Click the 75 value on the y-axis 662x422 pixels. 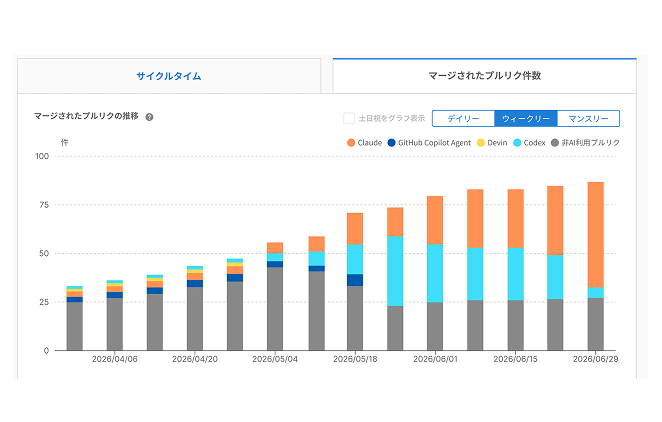pos(44,205)
